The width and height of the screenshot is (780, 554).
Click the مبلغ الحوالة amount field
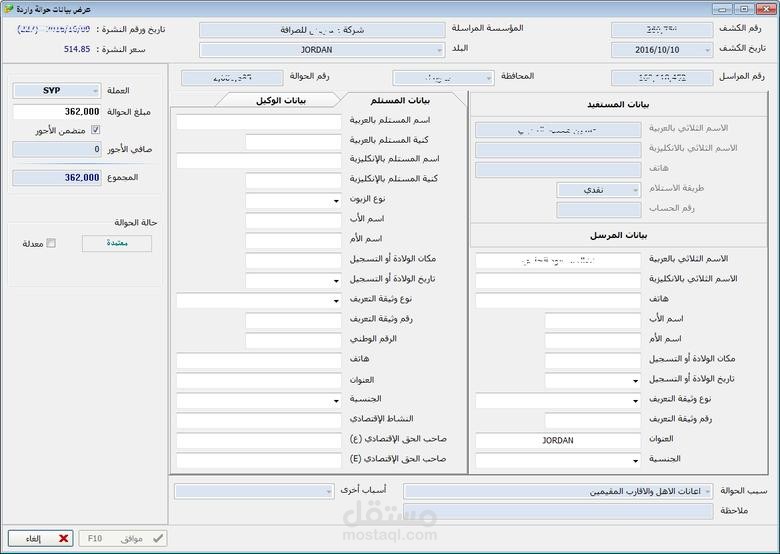click(x=57, y=112)
